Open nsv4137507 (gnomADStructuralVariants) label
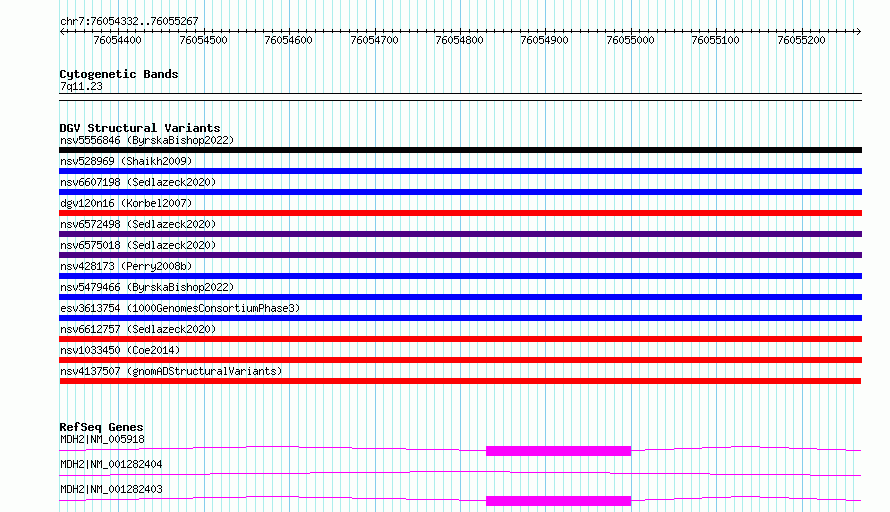 tap(171, 371)
